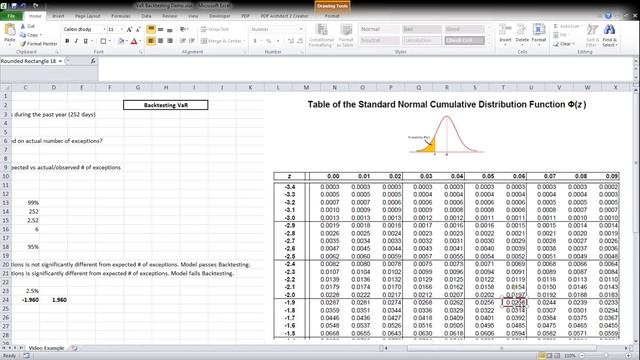
Task: Click the Insert cells icon
Action: tap(505, 30)
